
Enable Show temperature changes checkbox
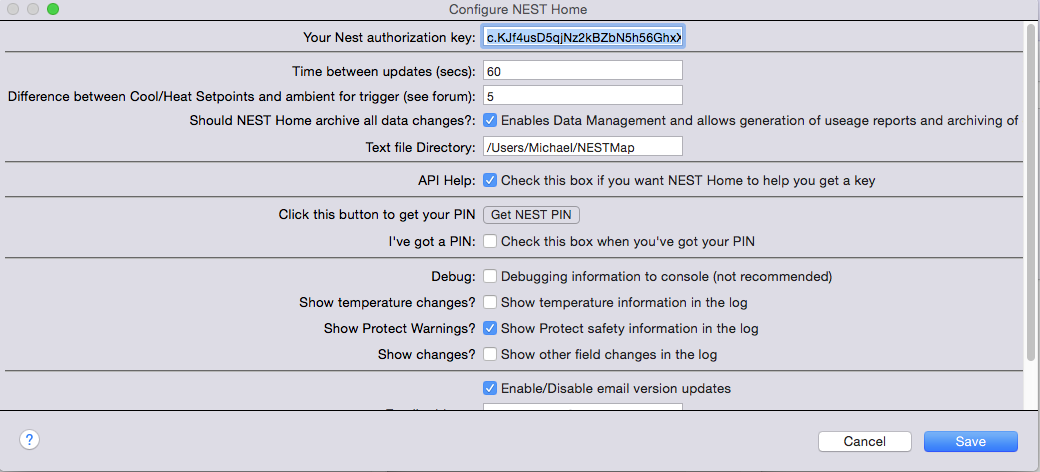[489, 302]
